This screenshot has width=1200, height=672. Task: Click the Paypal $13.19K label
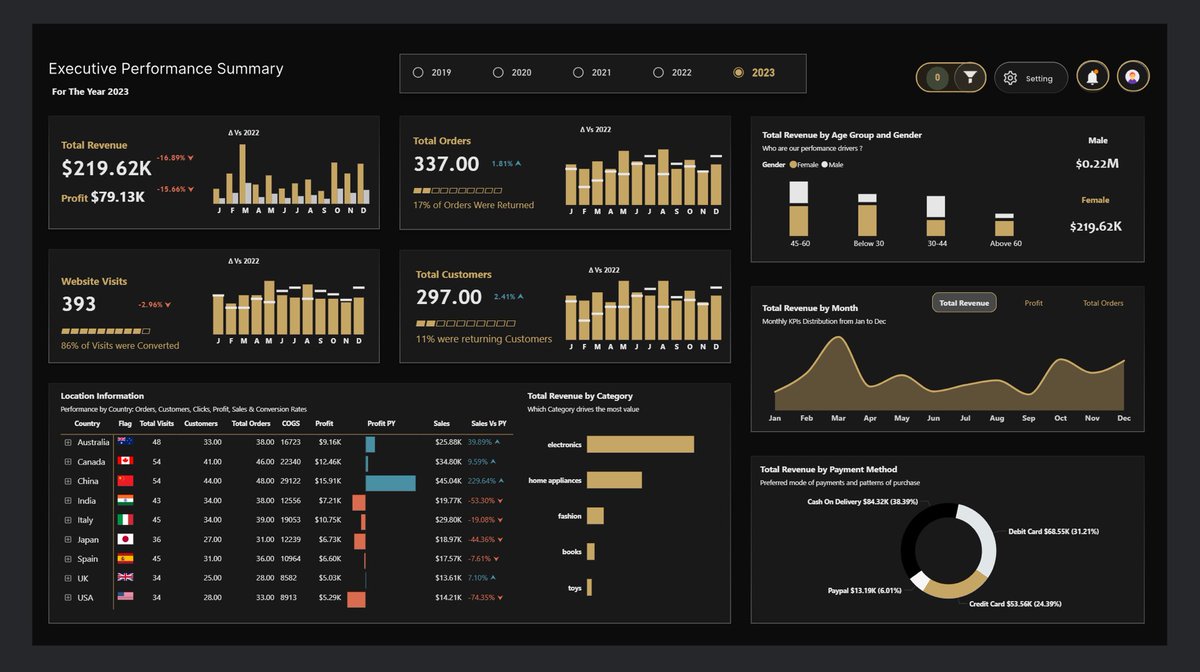pos(867,590)
